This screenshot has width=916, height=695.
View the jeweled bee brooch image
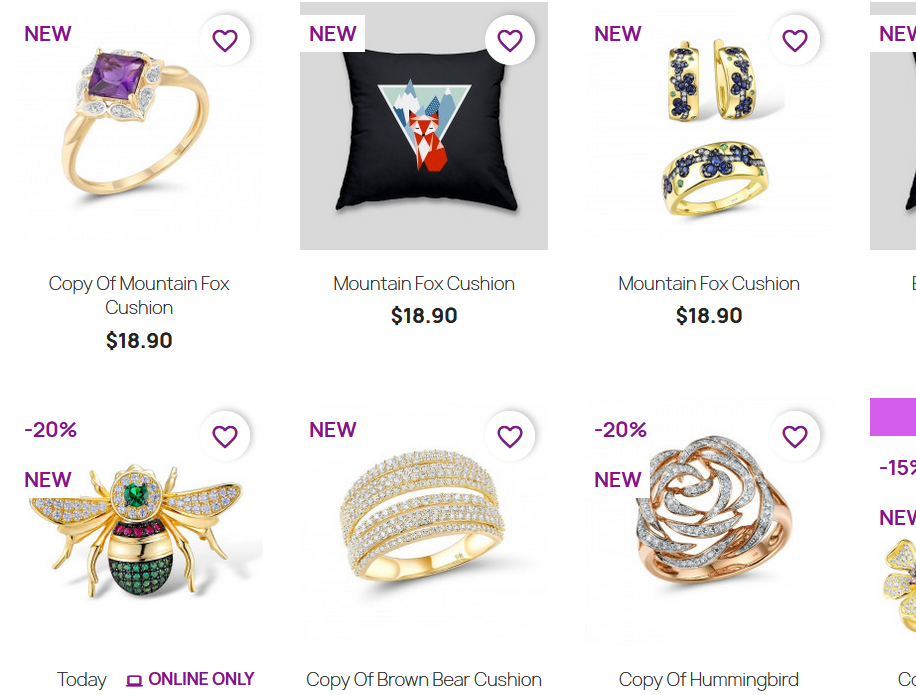[x=139, y=522]
